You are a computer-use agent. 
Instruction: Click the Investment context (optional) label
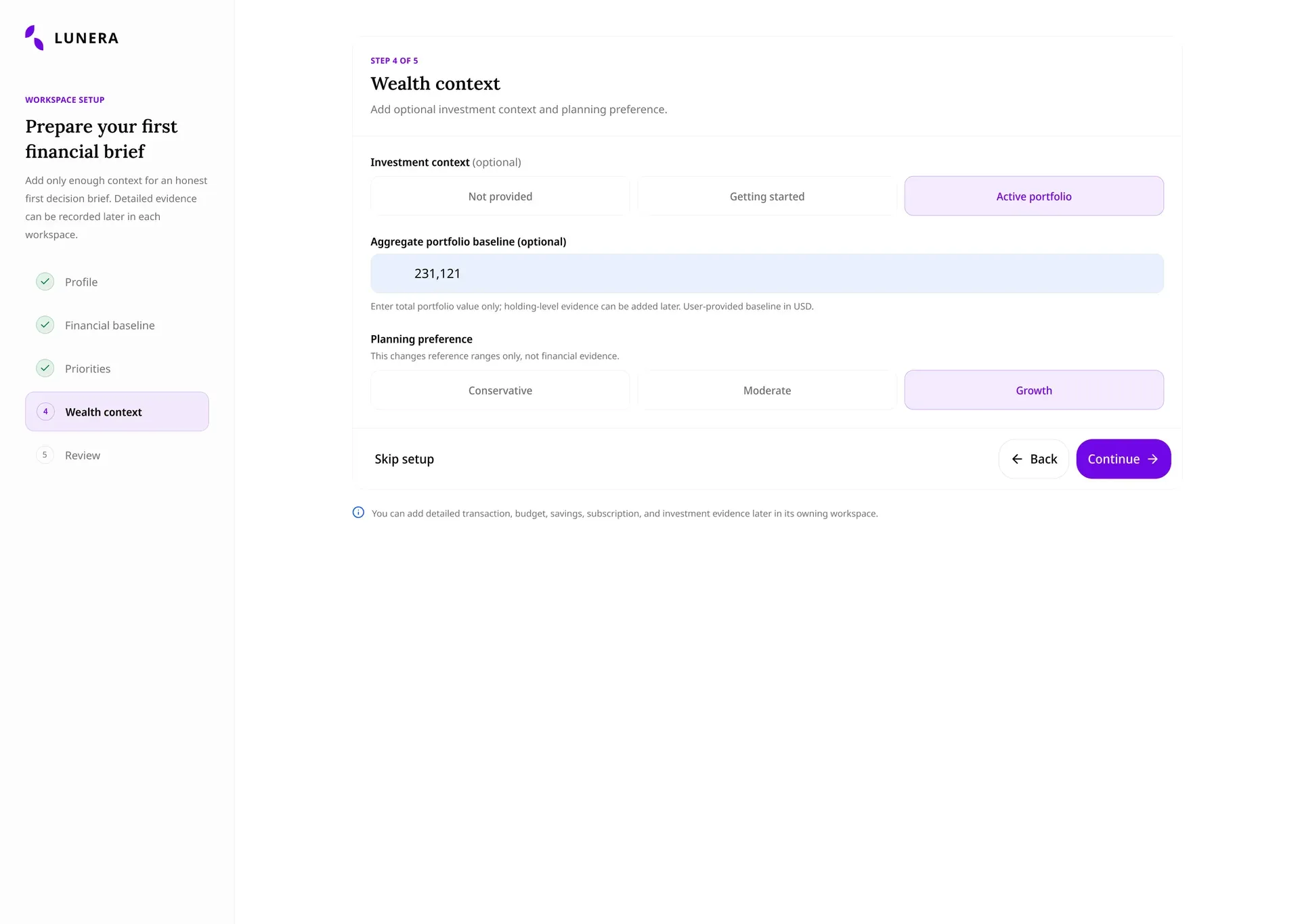(446, 162)
